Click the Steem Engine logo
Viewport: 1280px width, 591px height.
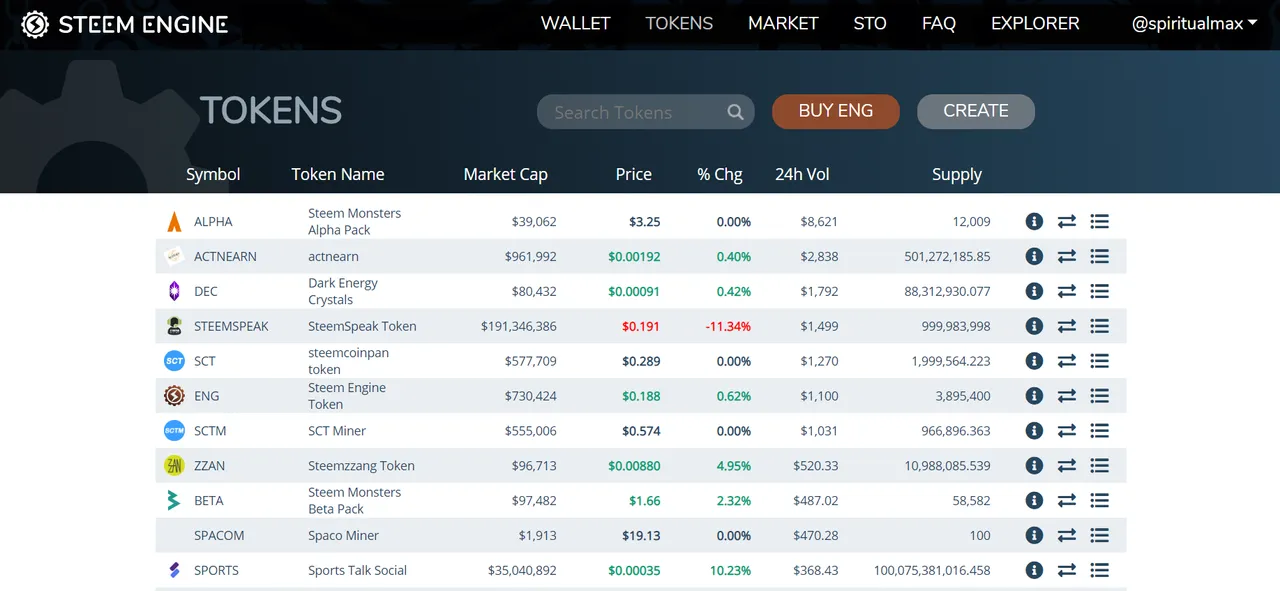pos(125,24)
